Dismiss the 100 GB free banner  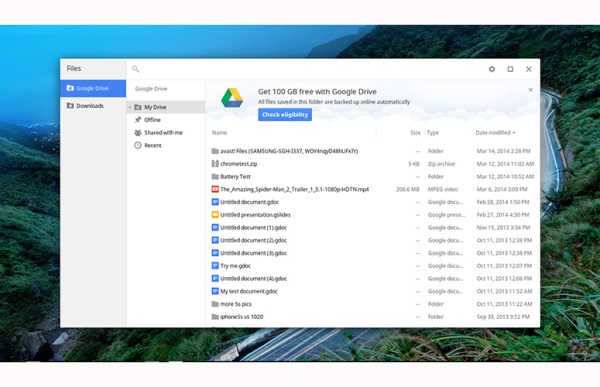coord(530,90)
